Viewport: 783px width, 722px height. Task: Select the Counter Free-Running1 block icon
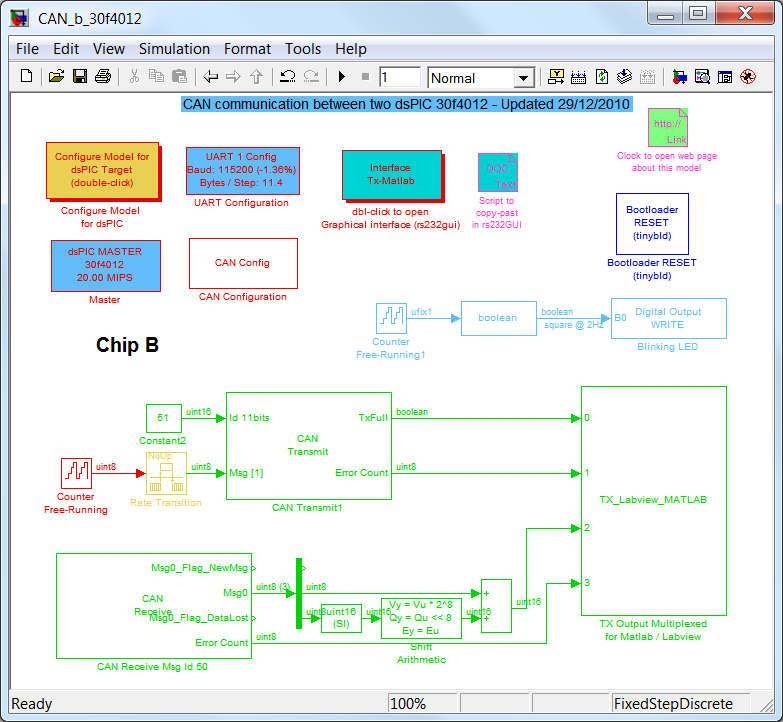[x=391, y=318]
